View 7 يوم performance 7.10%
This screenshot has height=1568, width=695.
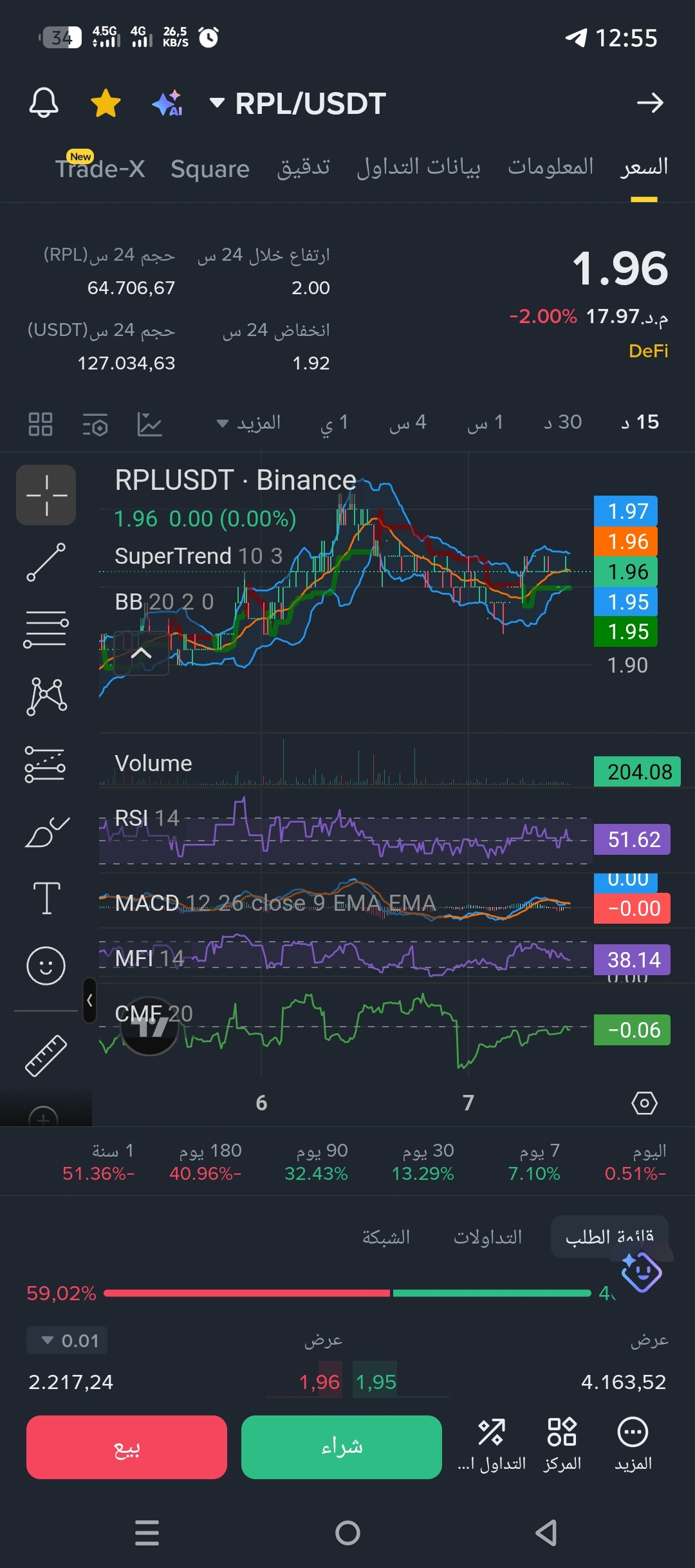(534, 1162)
